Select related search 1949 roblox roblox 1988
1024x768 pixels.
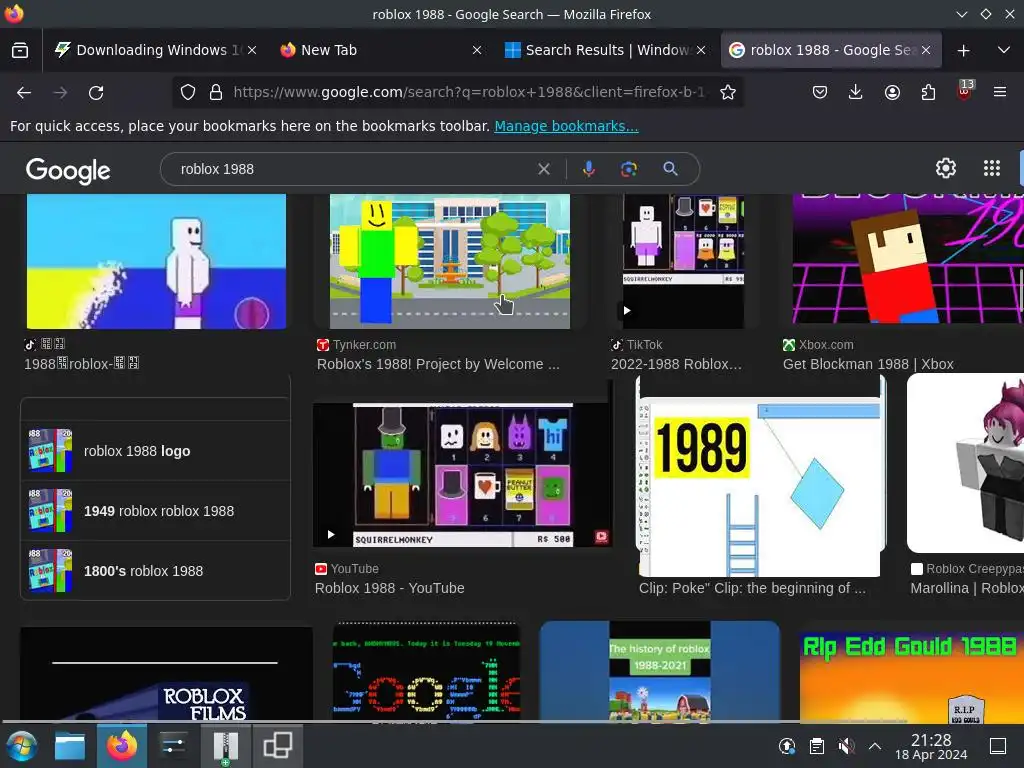coord(155,511)
